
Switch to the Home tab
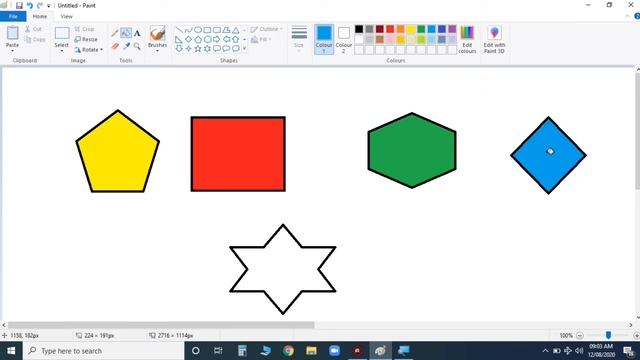click(40, 17)
